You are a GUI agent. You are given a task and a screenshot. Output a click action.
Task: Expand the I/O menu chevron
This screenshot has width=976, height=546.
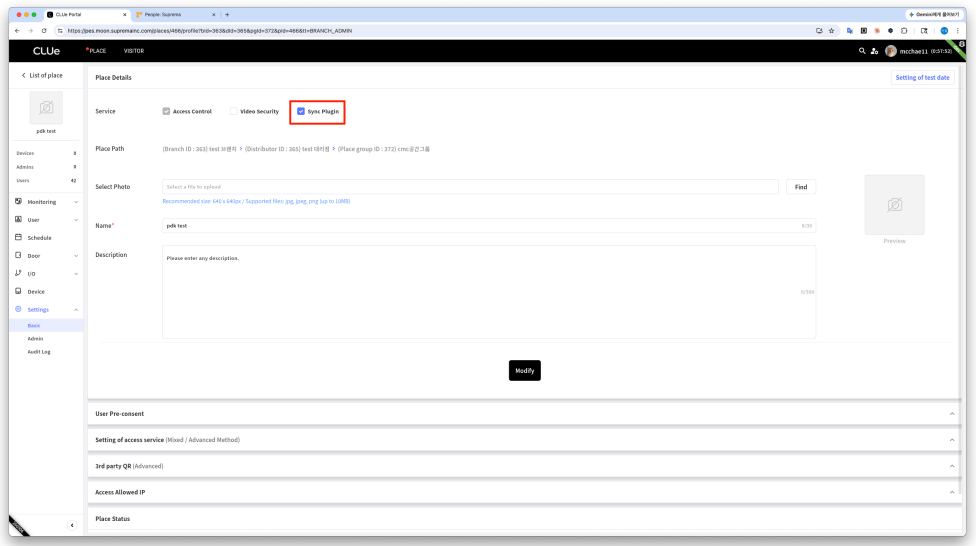click(76, 274)
